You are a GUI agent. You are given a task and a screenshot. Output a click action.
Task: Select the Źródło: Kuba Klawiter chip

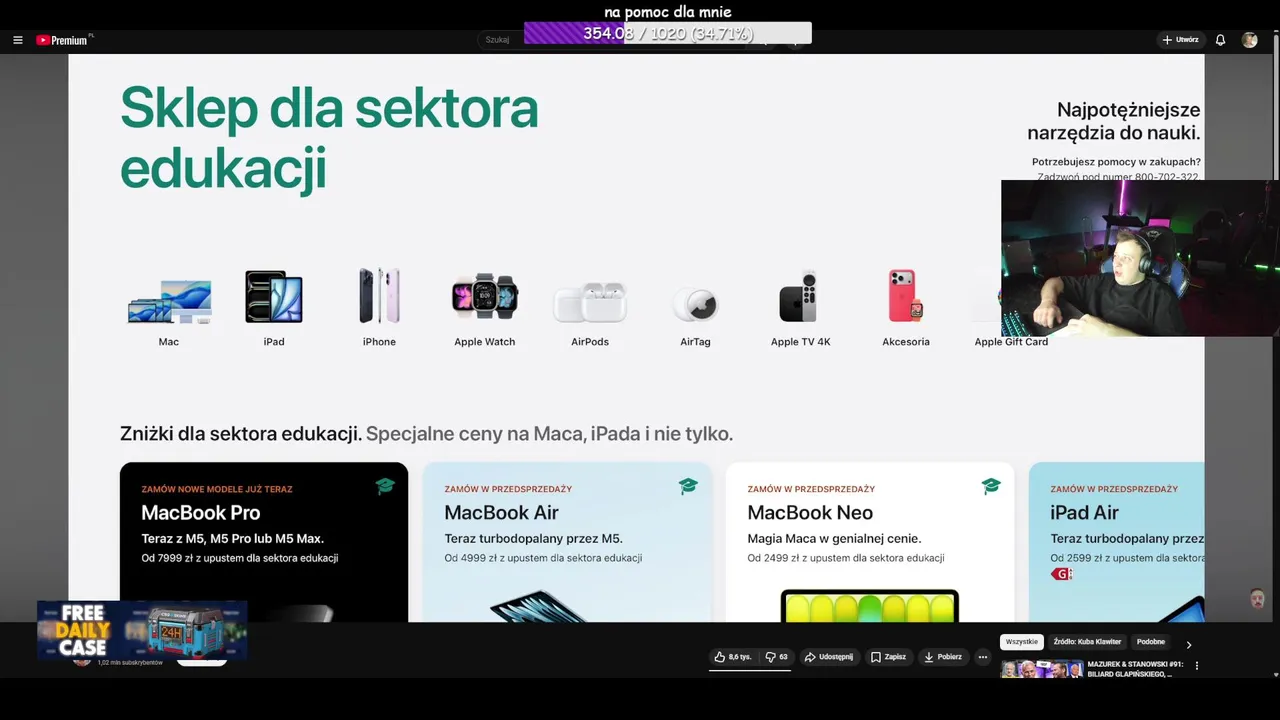[x=1087, y=642]
